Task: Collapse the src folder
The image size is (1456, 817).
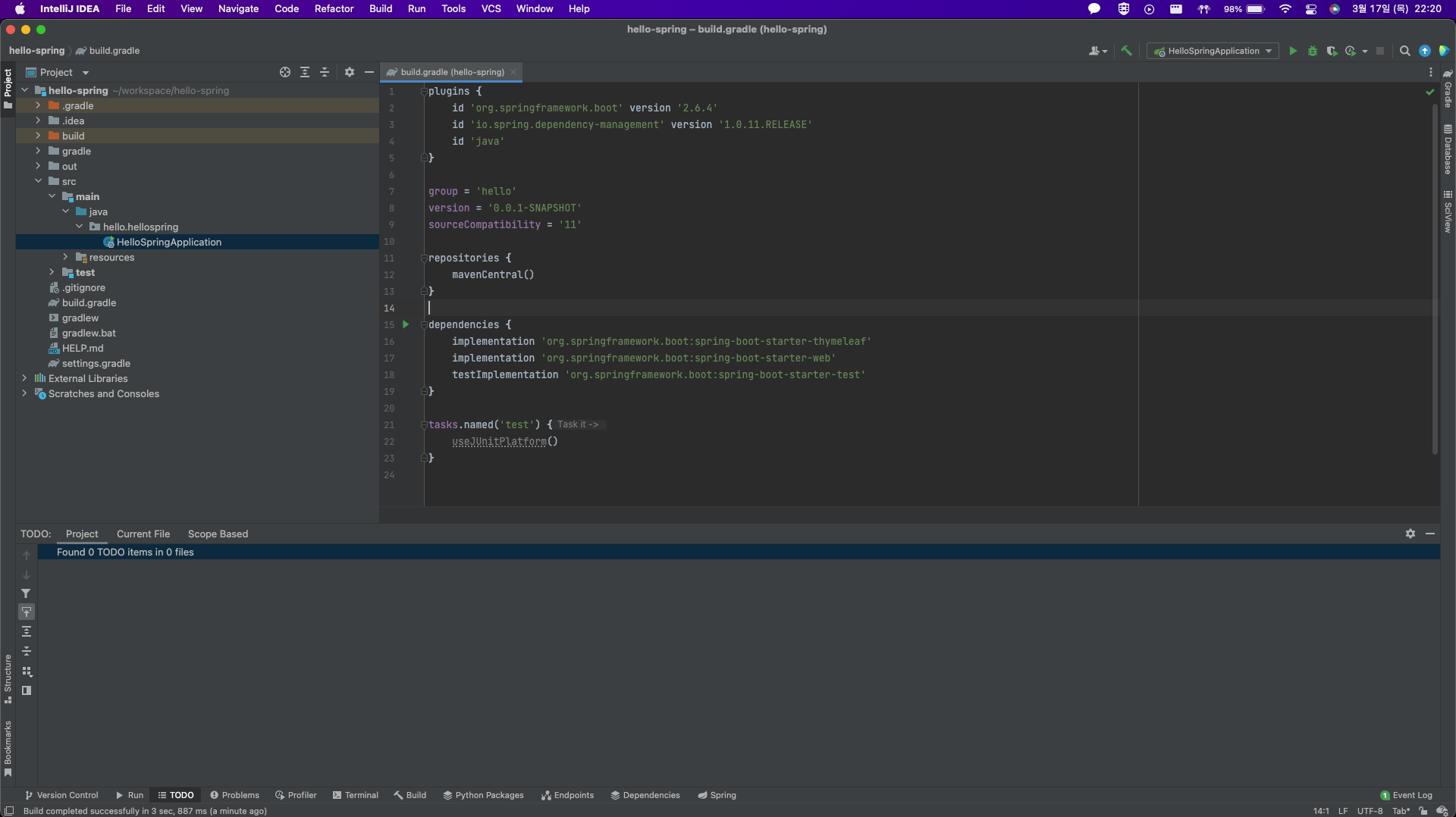Action: click(38, 181)
